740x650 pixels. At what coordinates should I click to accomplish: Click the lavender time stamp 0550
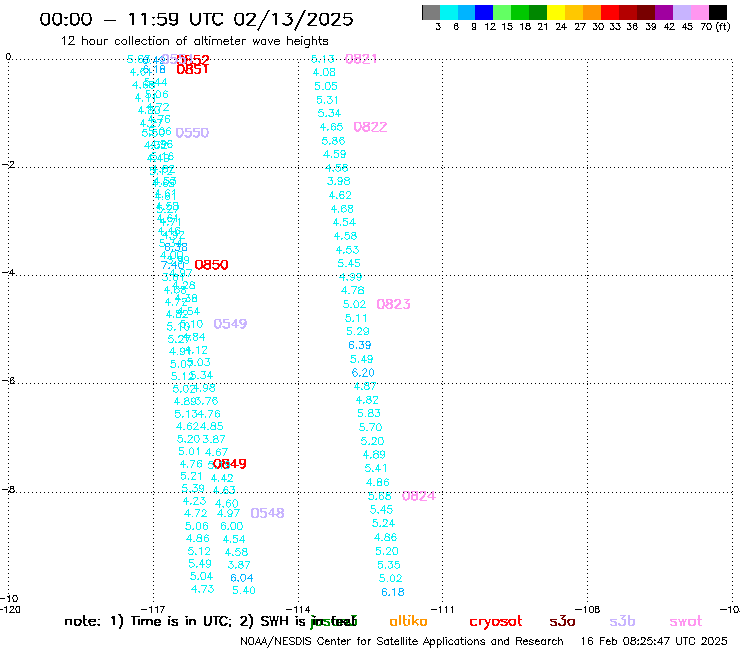click(x=192, y=133)
